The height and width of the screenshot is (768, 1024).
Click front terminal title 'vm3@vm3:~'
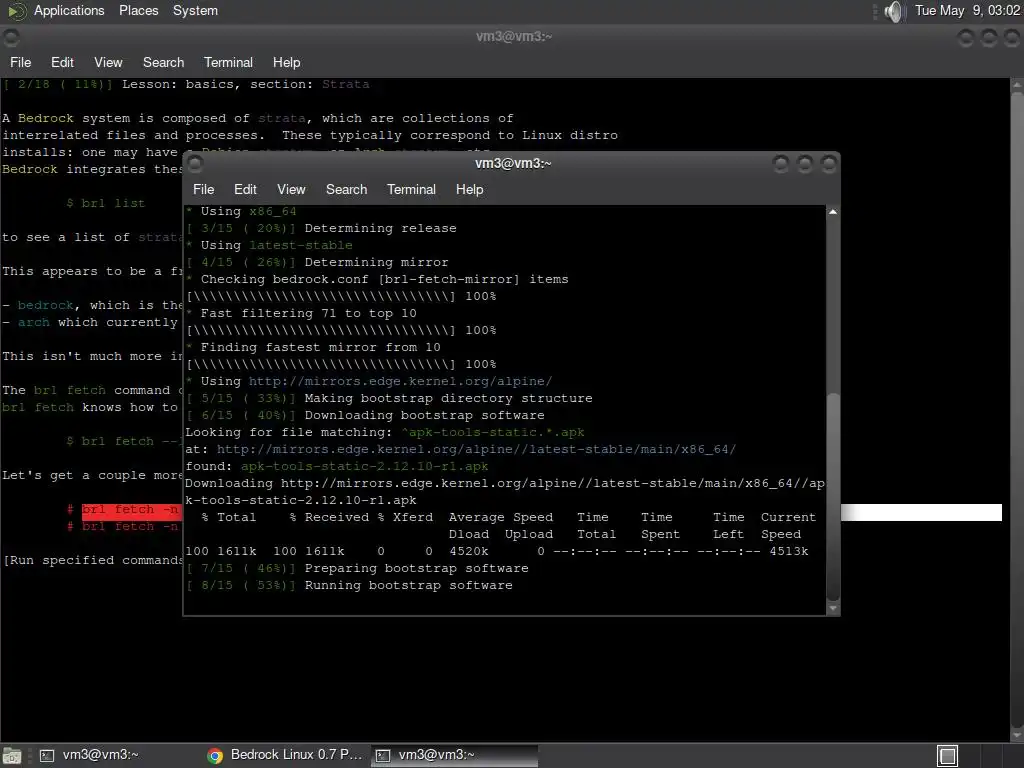tap(513, 163)
